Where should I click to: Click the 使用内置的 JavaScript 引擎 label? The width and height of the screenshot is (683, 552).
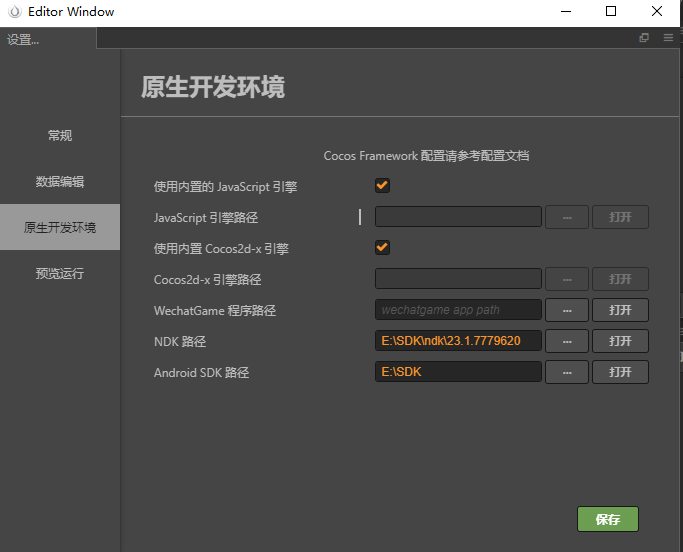pos(225,187)
